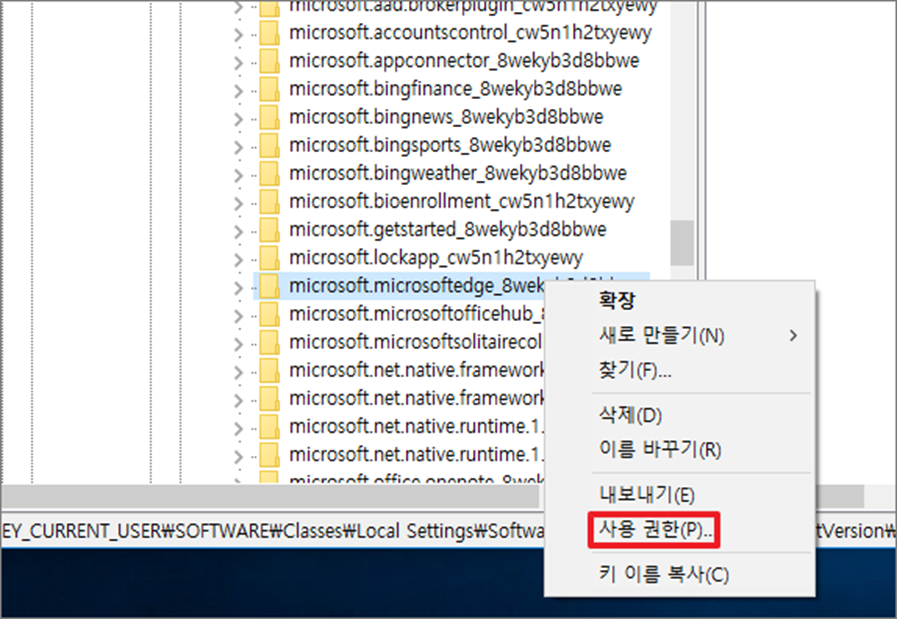Click folder icon of microsoft.microsoftsolitairecol key
Screen dimensions: 897x619
(269, 342)
